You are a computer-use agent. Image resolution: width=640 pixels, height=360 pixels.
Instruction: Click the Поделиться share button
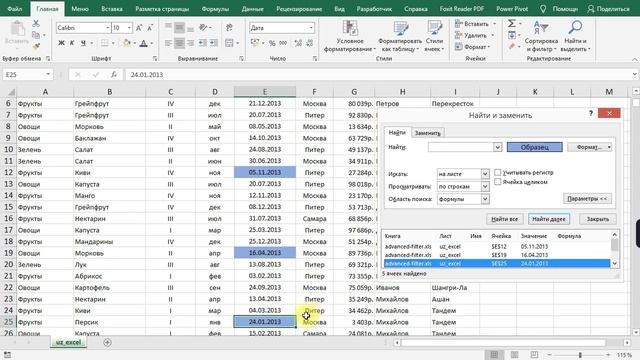coord(608,9)
